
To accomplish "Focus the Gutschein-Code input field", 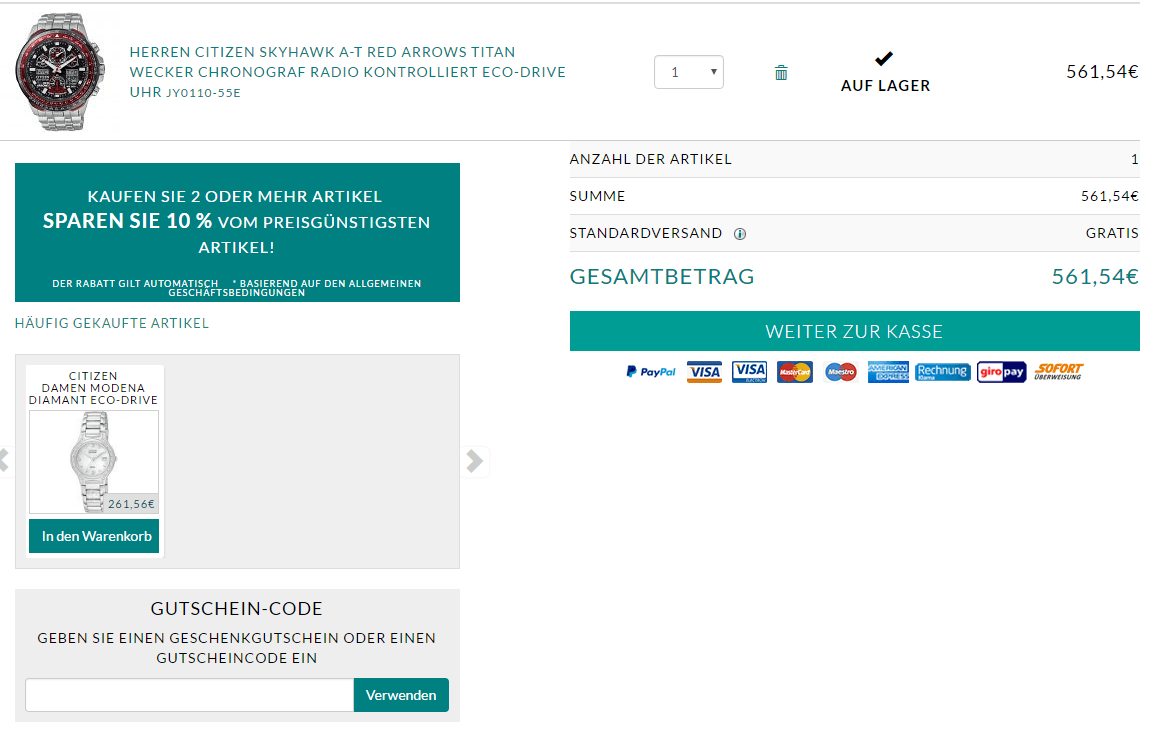I will tap(190, 695).
